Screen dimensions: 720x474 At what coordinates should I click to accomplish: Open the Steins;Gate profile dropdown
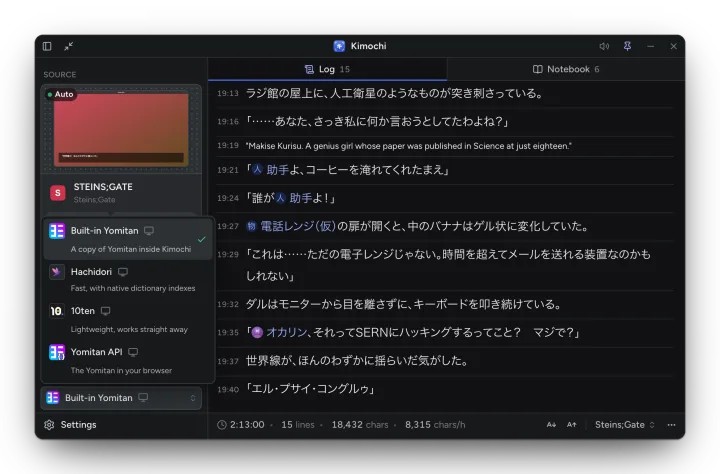tap(624, 425)
